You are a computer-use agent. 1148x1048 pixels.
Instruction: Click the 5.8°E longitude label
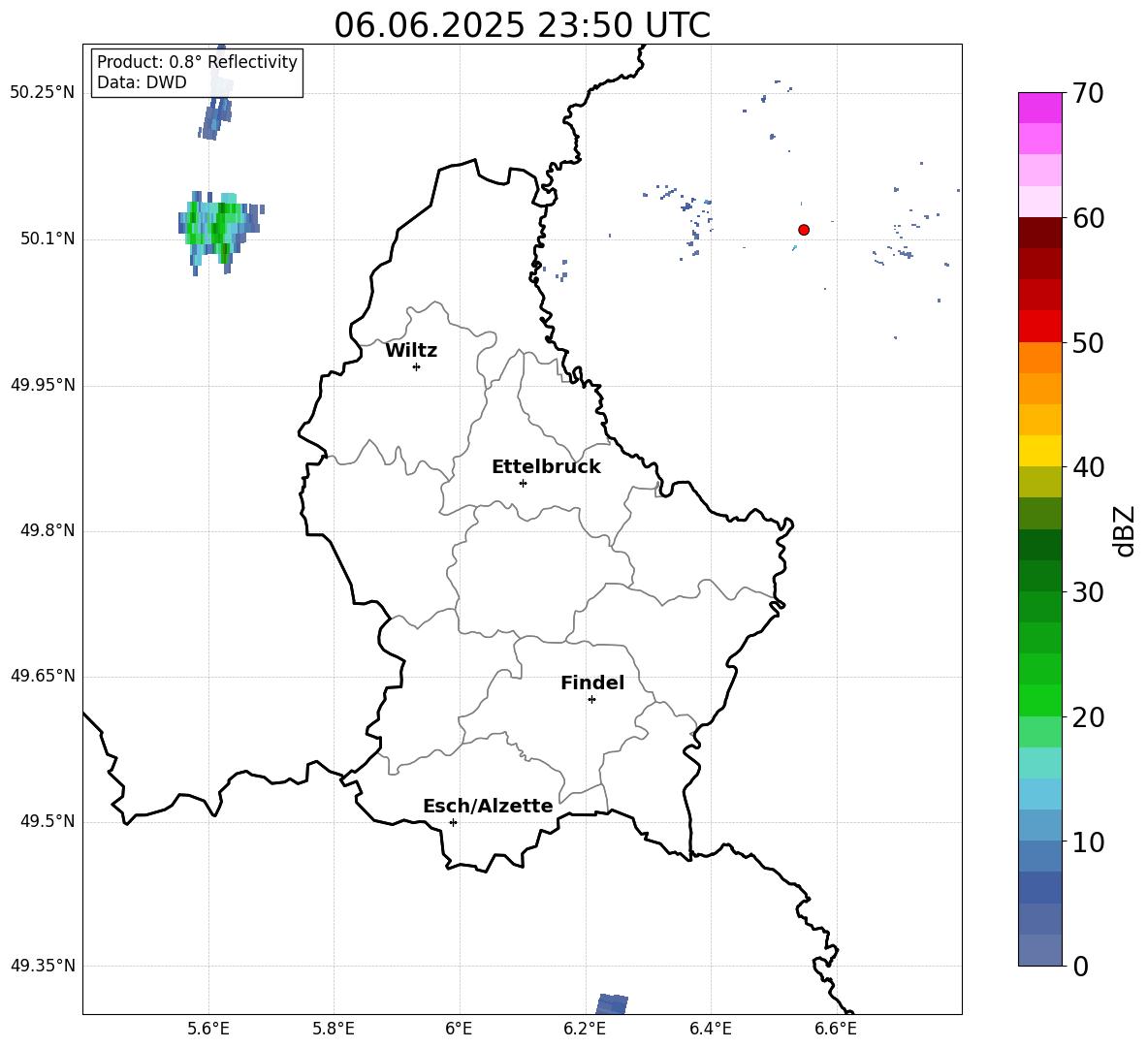coord(334,1029)
